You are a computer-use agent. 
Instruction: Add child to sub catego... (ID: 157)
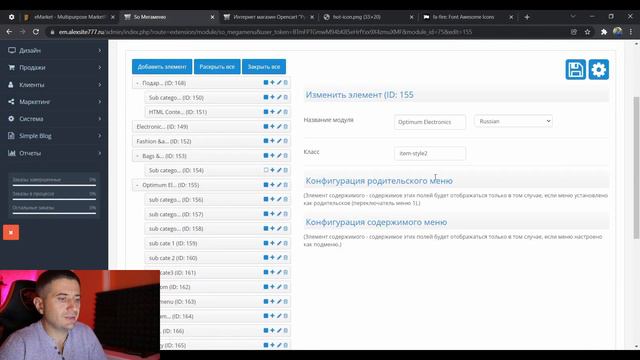coord(272,214)
